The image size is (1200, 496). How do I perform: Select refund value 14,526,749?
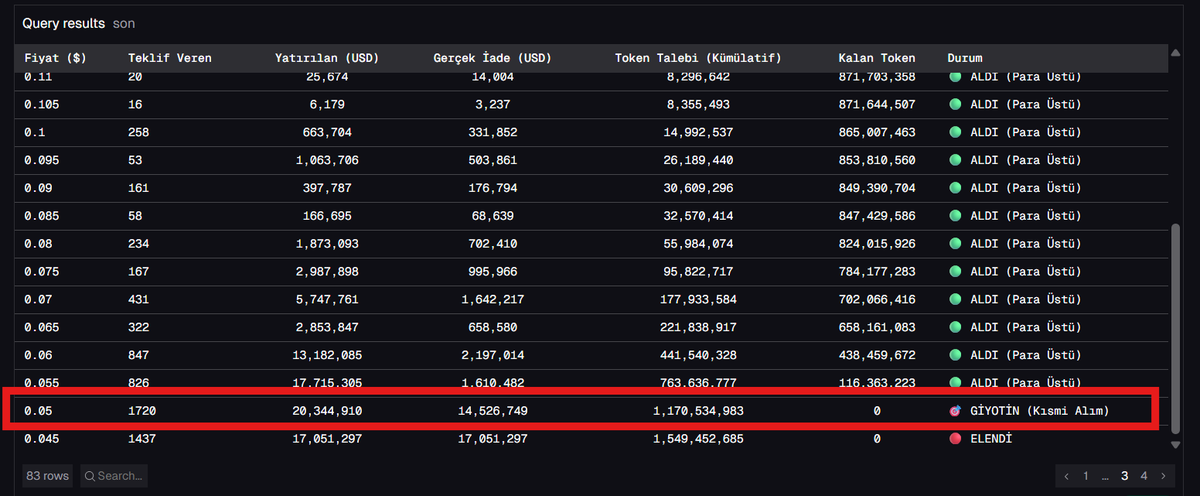pos(493,411)
